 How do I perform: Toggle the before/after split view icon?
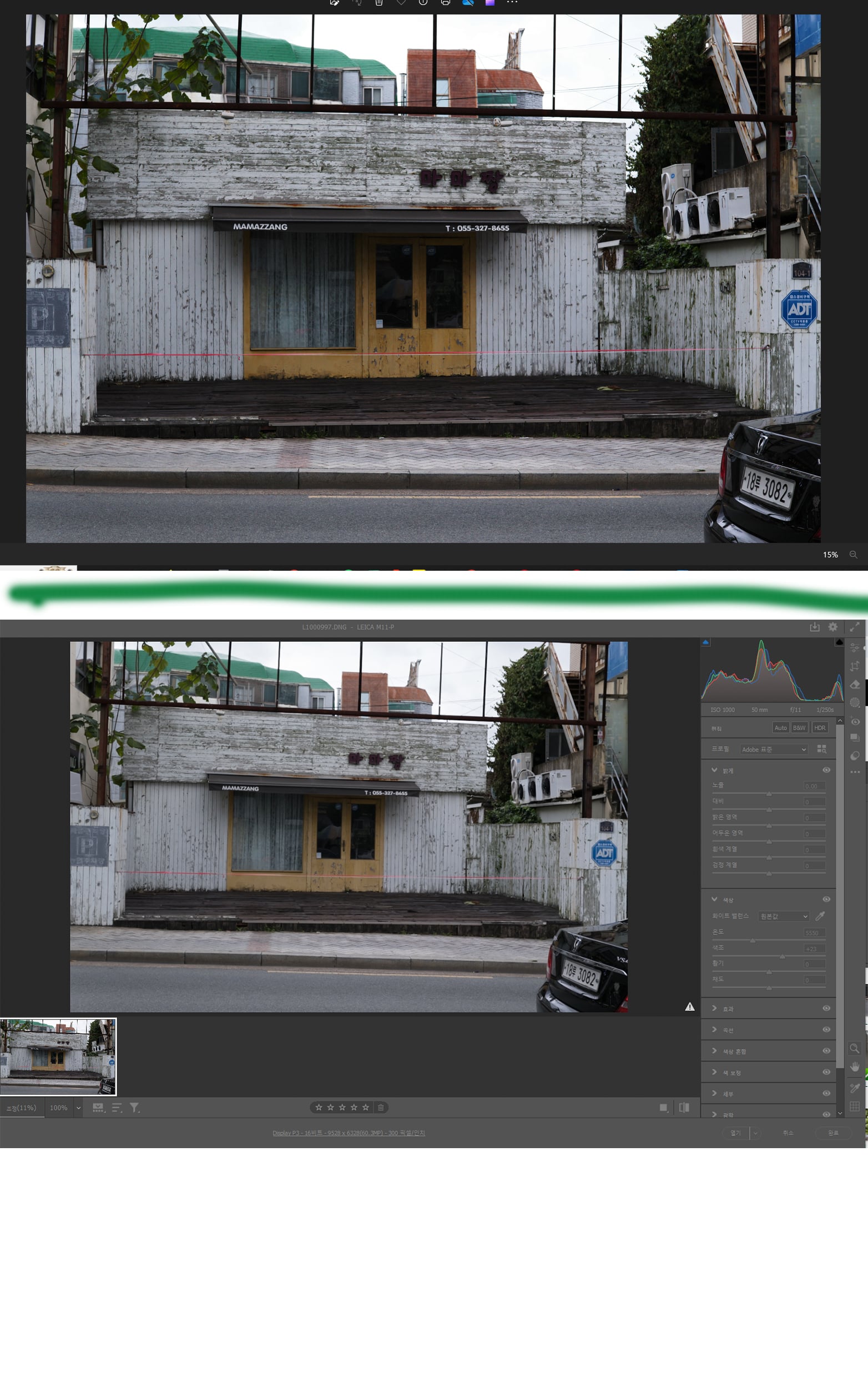click(x=684, y=1107)
